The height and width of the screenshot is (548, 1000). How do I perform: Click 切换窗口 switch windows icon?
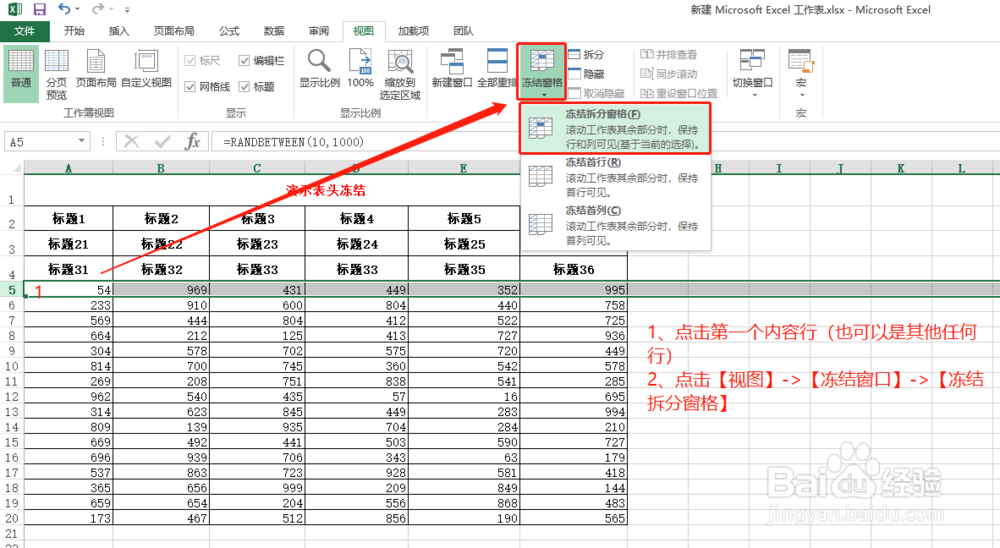tap(753, 69)
